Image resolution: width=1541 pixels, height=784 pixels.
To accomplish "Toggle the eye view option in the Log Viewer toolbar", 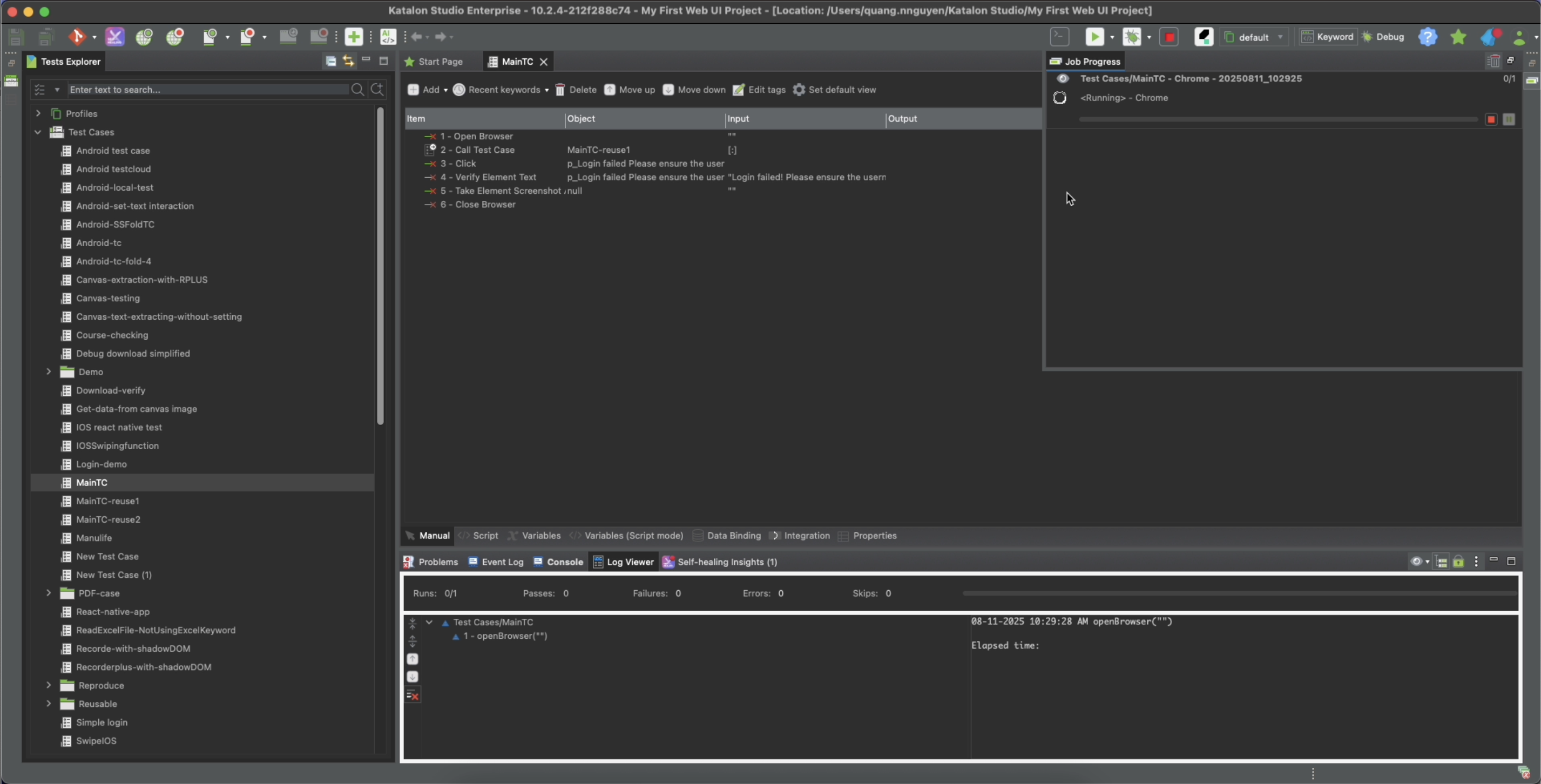I will pos(1416,562).
